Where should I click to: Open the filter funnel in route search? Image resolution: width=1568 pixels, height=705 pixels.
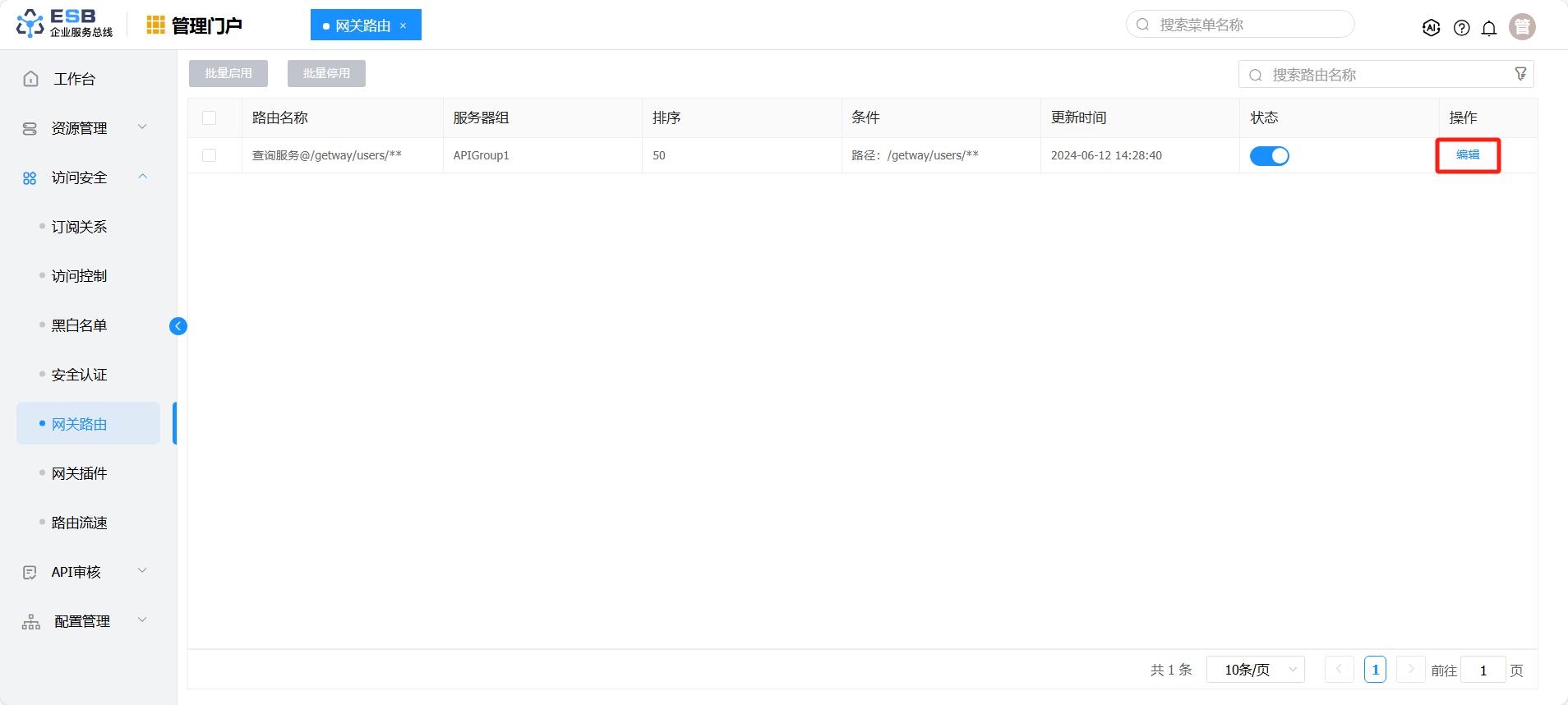tap(1520, 74)
